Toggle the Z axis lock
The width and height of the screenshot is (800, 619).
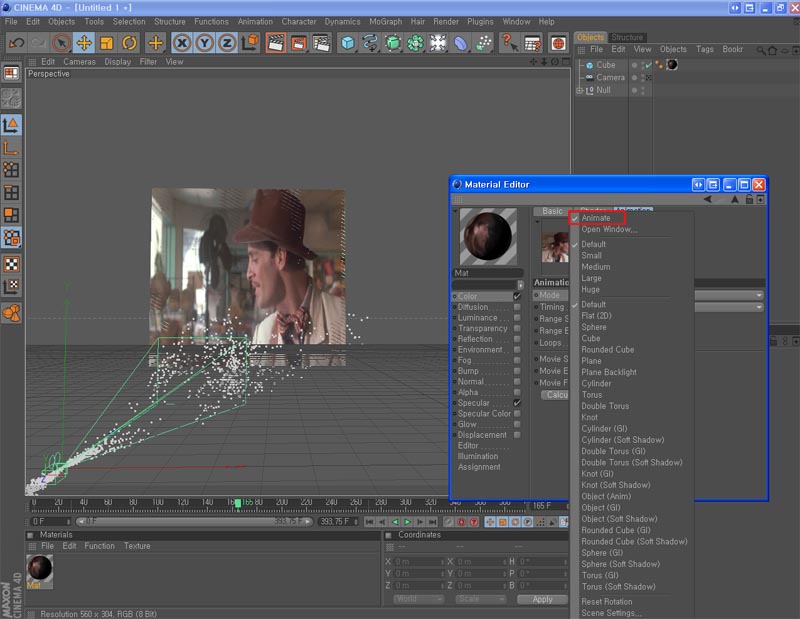[x=227, y=43]
